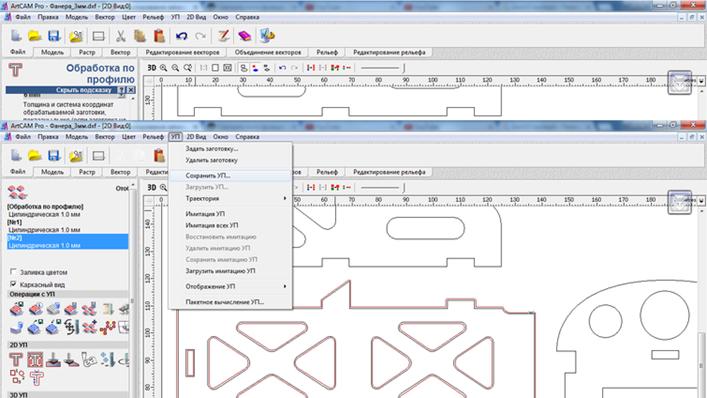The height and width of the screenshot is (398, 707).
Task: Switch to Редактирование векторов tab in background window
Action: [182, 52]
